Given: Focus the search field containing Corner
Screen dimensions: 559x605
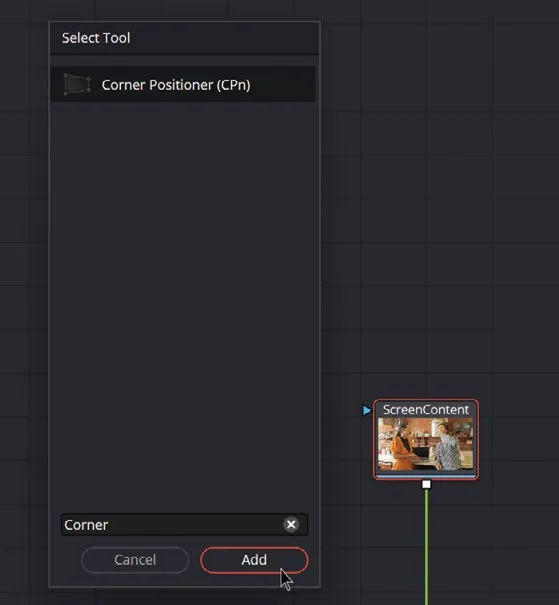Looking at the screenshot, I should coord(184,524).
